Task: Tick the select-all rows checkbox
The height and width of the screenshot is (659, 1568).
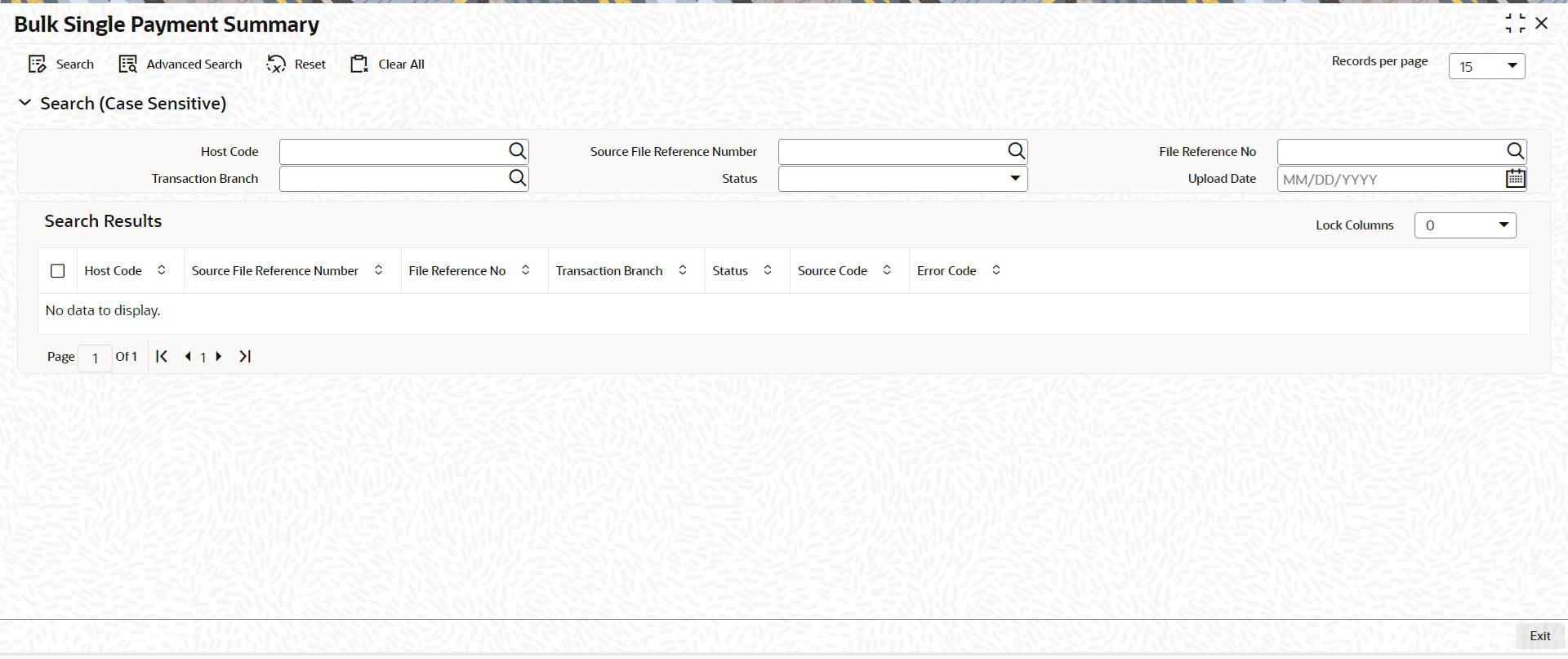Action: (x=58, y=270)
